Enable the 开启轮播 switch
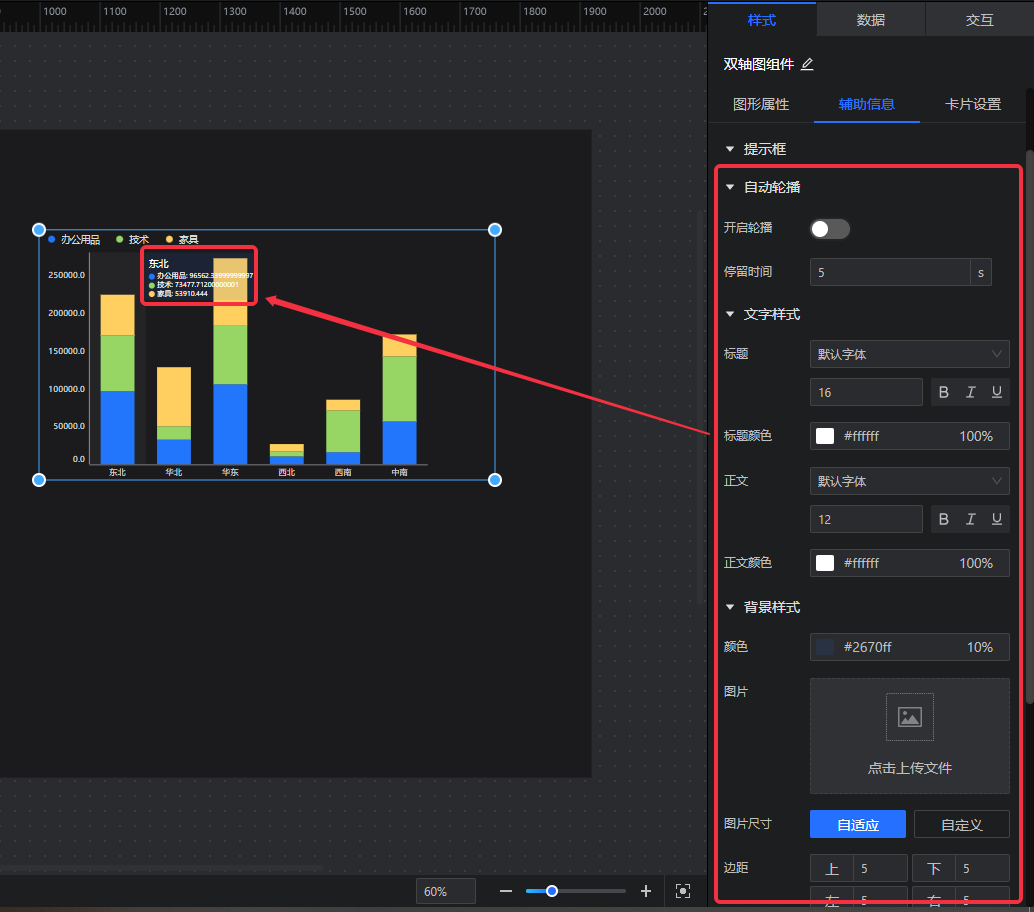This screenshot has height=912, width=1034. click(829, 229)
